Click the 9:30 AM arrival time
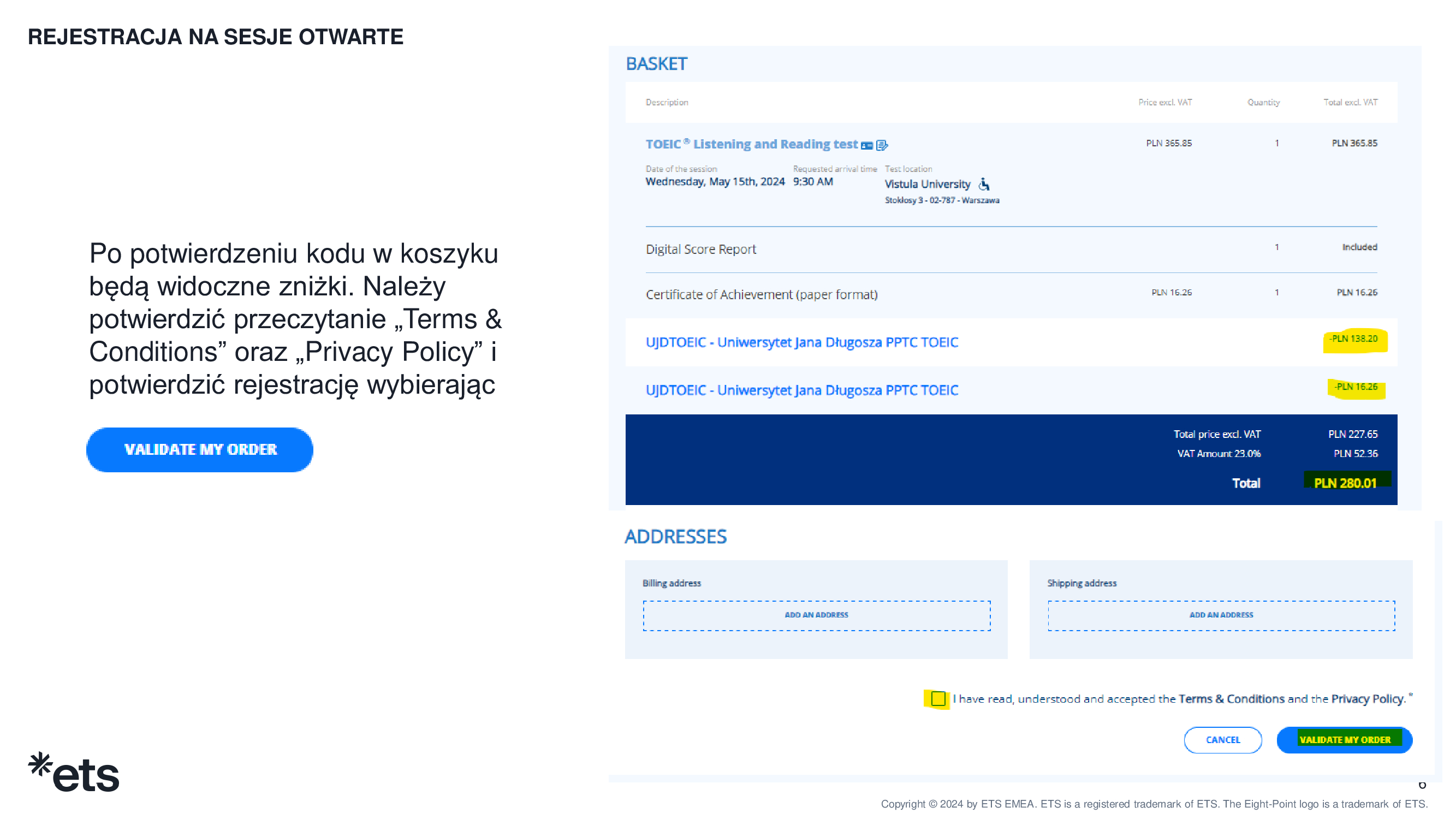Image resolution: width=1456 pixels, height=819 pixels. pos(813,181)
